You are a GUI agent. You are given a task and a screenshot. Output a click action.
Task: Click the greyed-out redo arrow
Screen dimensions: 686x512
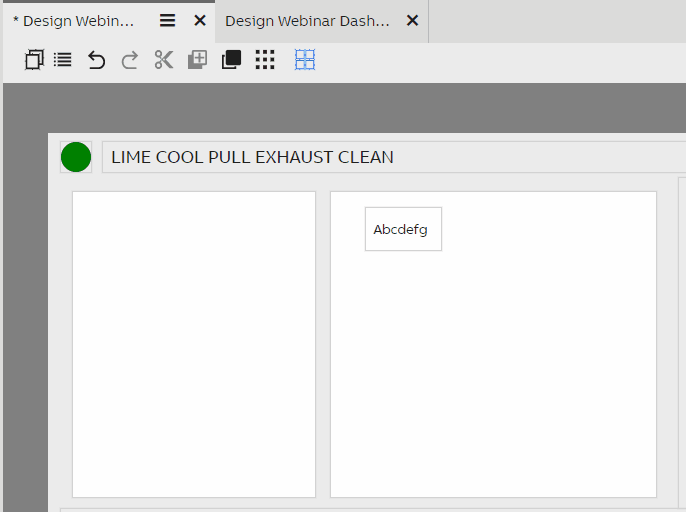point(130,60)
